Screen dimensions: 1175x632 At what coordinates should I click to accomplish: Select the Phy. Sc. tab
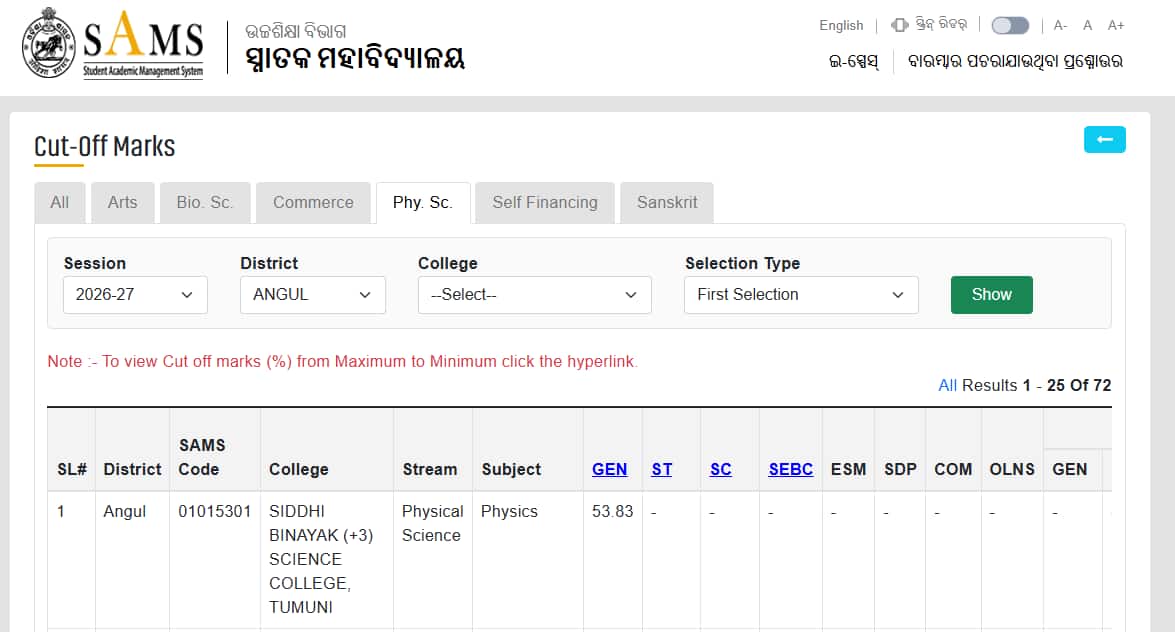(x=423, y=202)
